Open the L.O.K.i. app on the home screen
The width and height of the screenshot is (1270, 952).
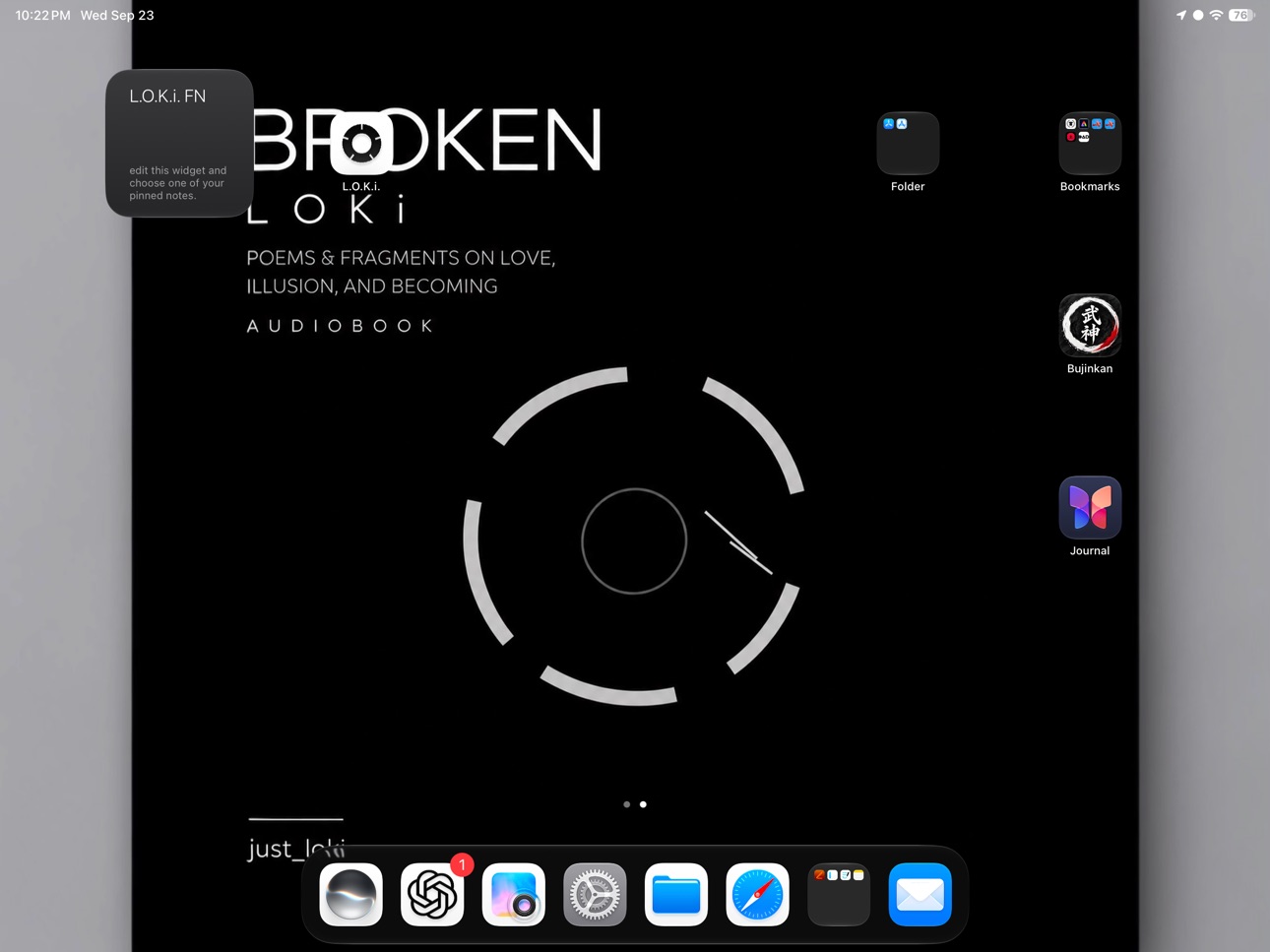pyautogui.click(x=361, y=144)
